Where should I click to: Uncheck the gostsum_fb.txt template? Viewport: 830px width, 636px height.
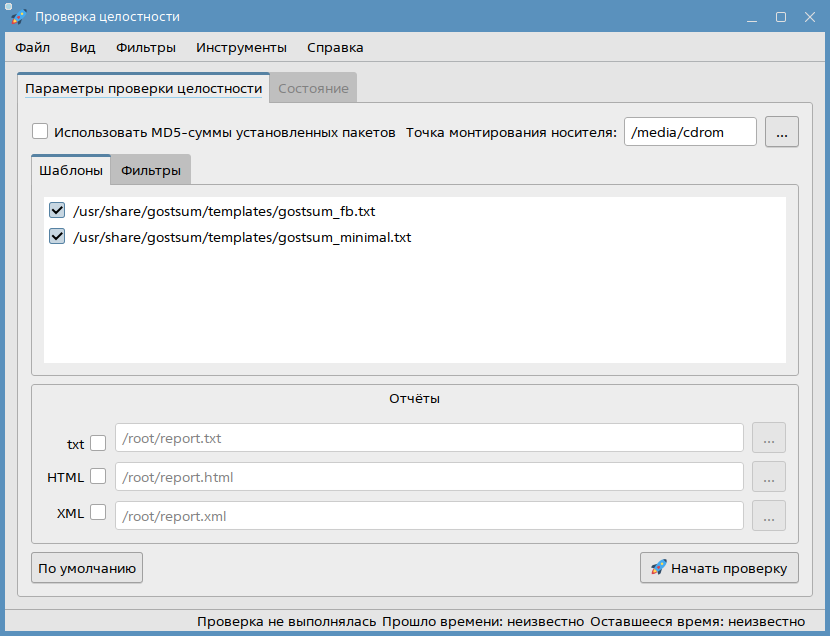[x=57, y=211]
